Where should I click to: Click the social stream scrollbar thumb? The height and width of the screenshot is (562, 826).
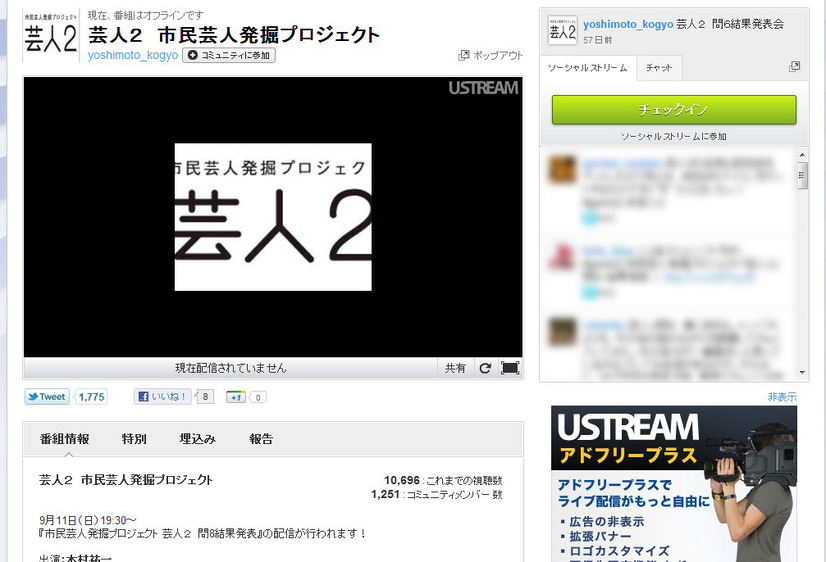[802, 176]
